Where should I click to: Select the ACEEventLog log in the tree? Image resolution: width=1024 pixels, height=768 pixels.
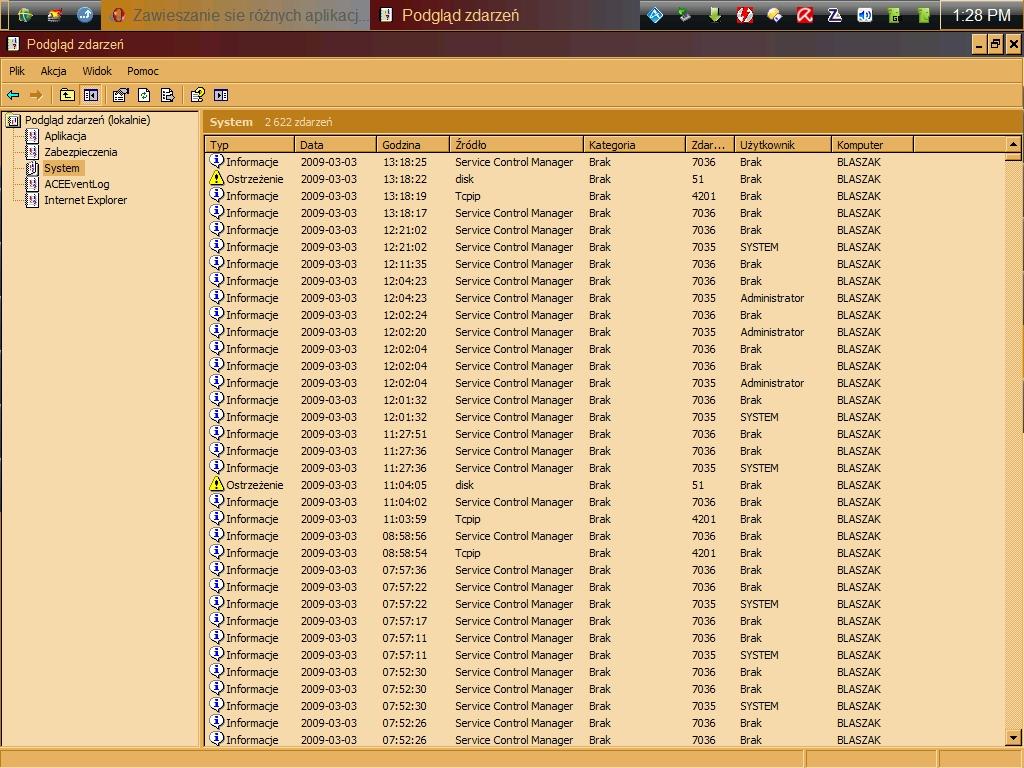(77, 184)
